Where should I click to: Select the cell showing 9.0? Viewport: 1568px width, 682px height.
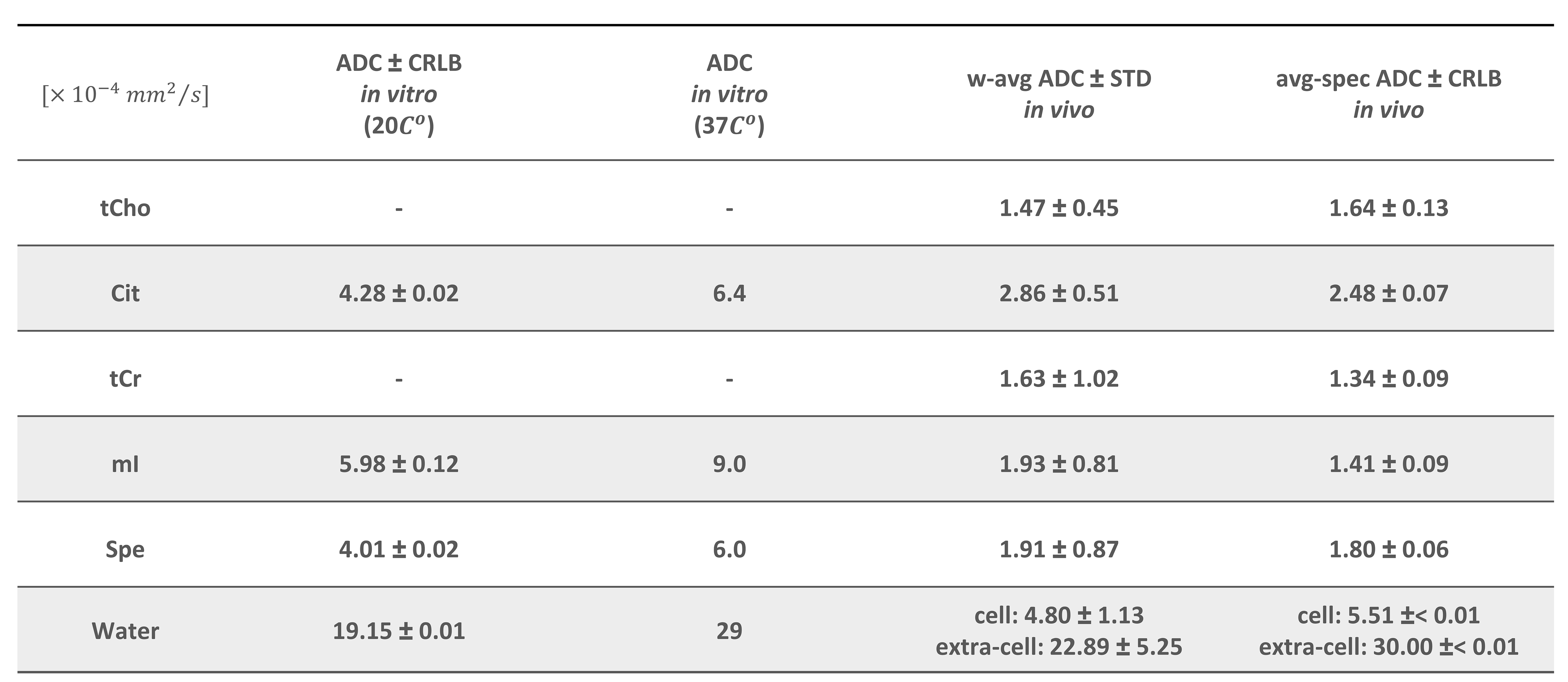coord(729,464)
